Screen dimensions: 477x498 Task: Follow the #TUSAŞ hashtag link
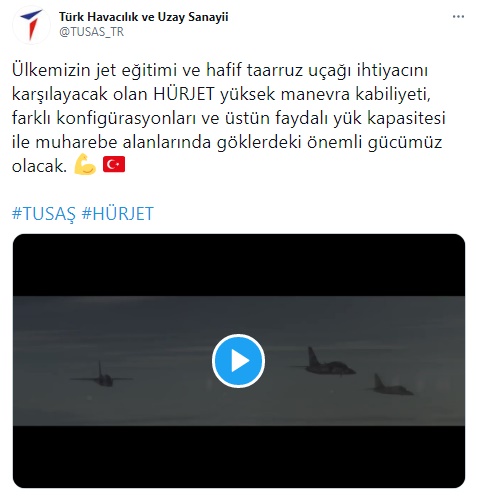click(44, 214)
